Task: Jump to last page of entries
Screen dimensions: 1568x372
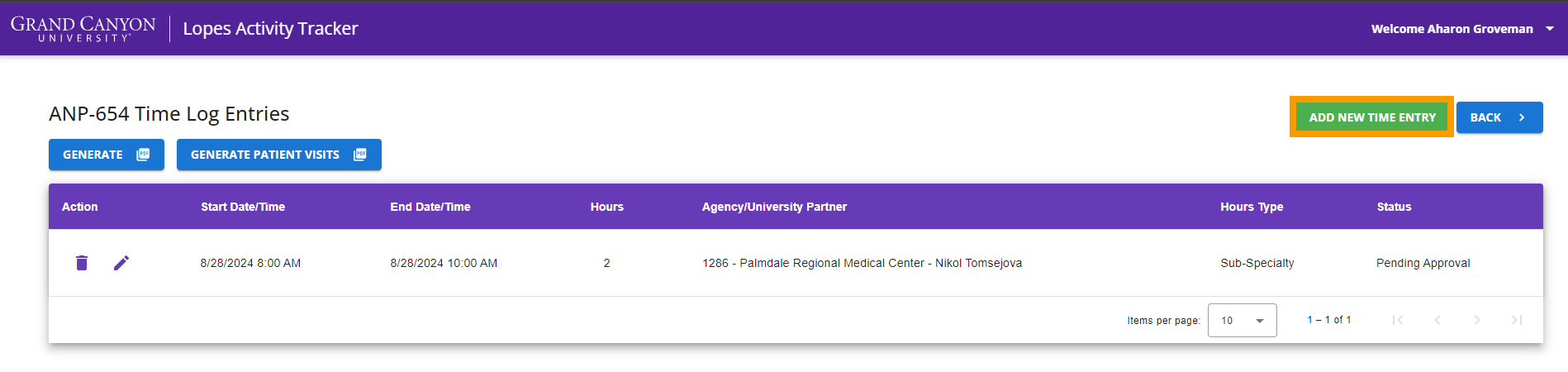Action: [1517, 320]
